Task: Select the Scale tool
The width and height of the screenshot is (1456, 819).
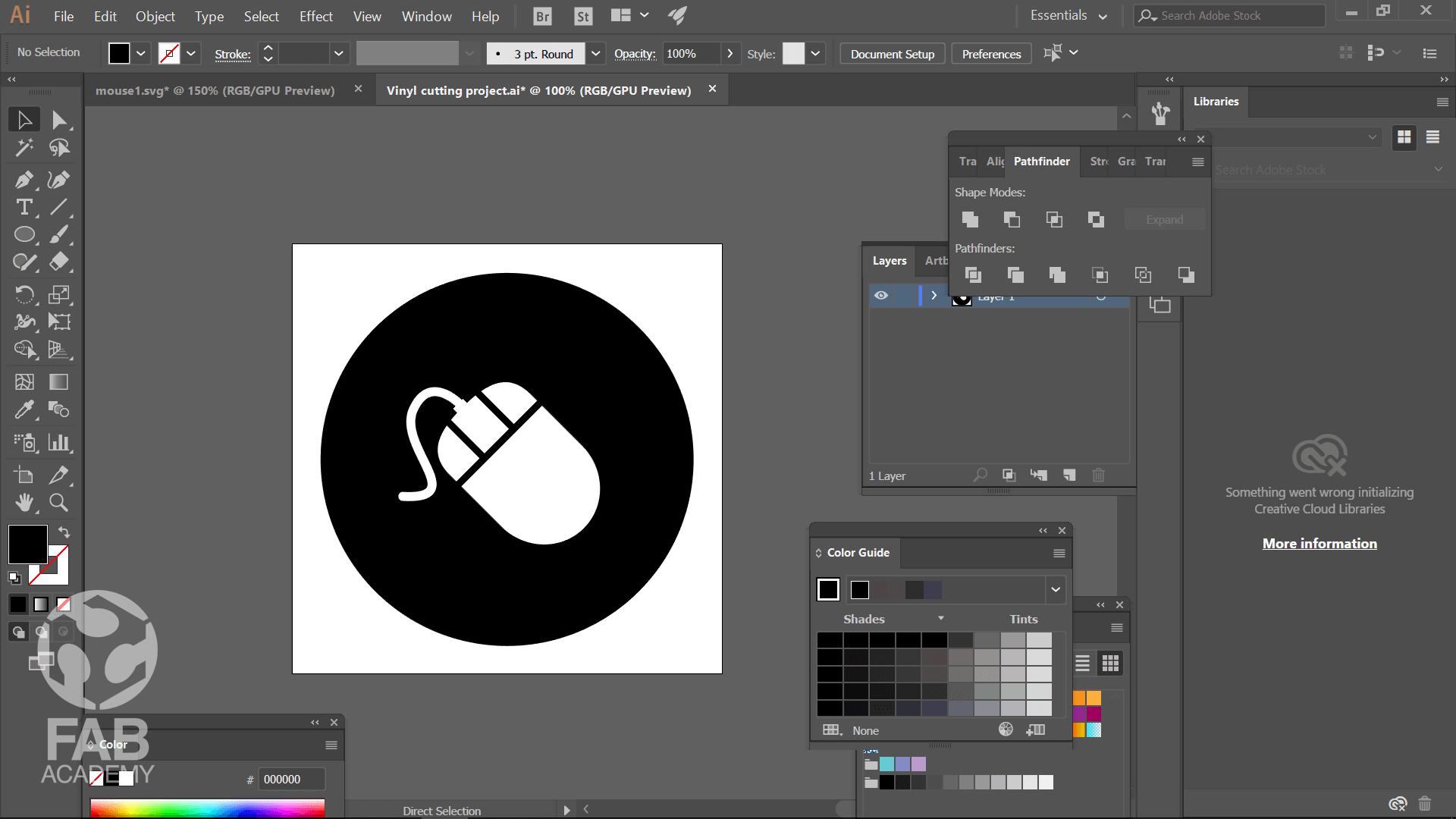Action: (x=59, y=294)
